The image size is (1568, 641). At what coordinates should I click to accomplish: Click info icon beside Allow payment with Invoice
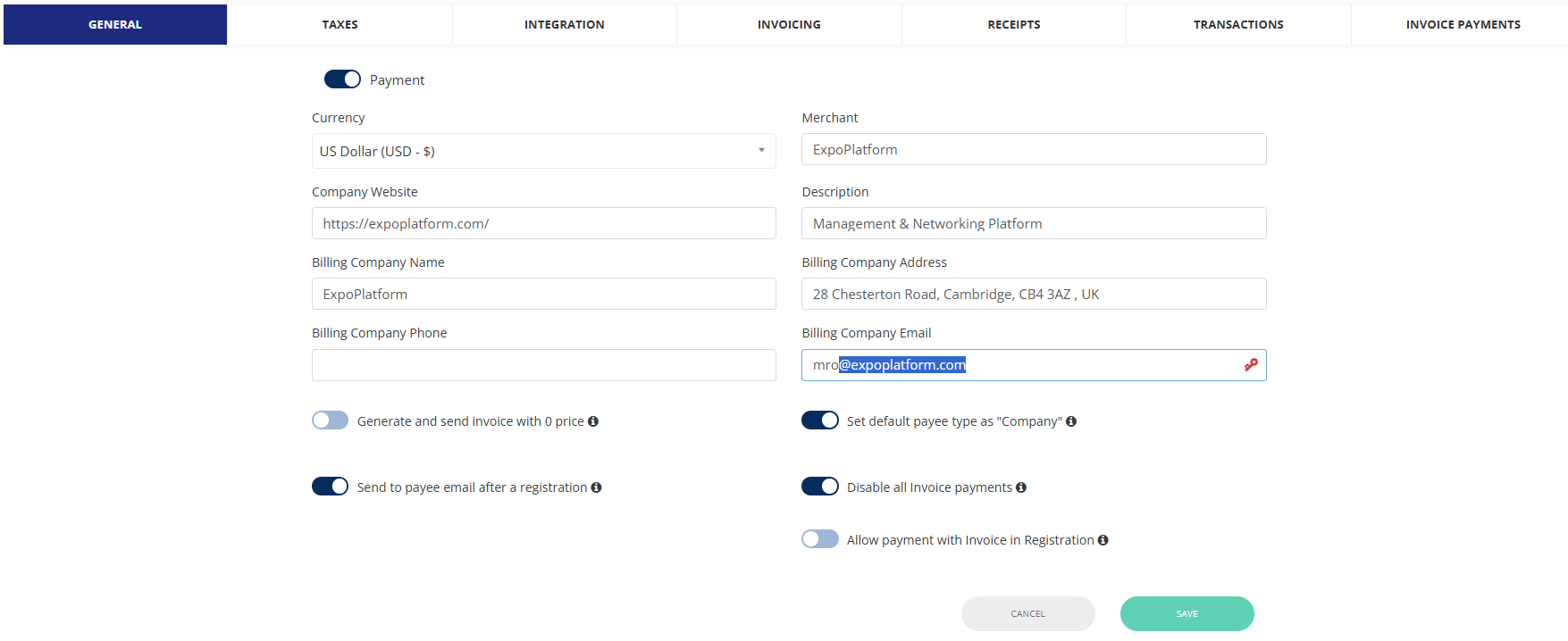point(1103,540)
